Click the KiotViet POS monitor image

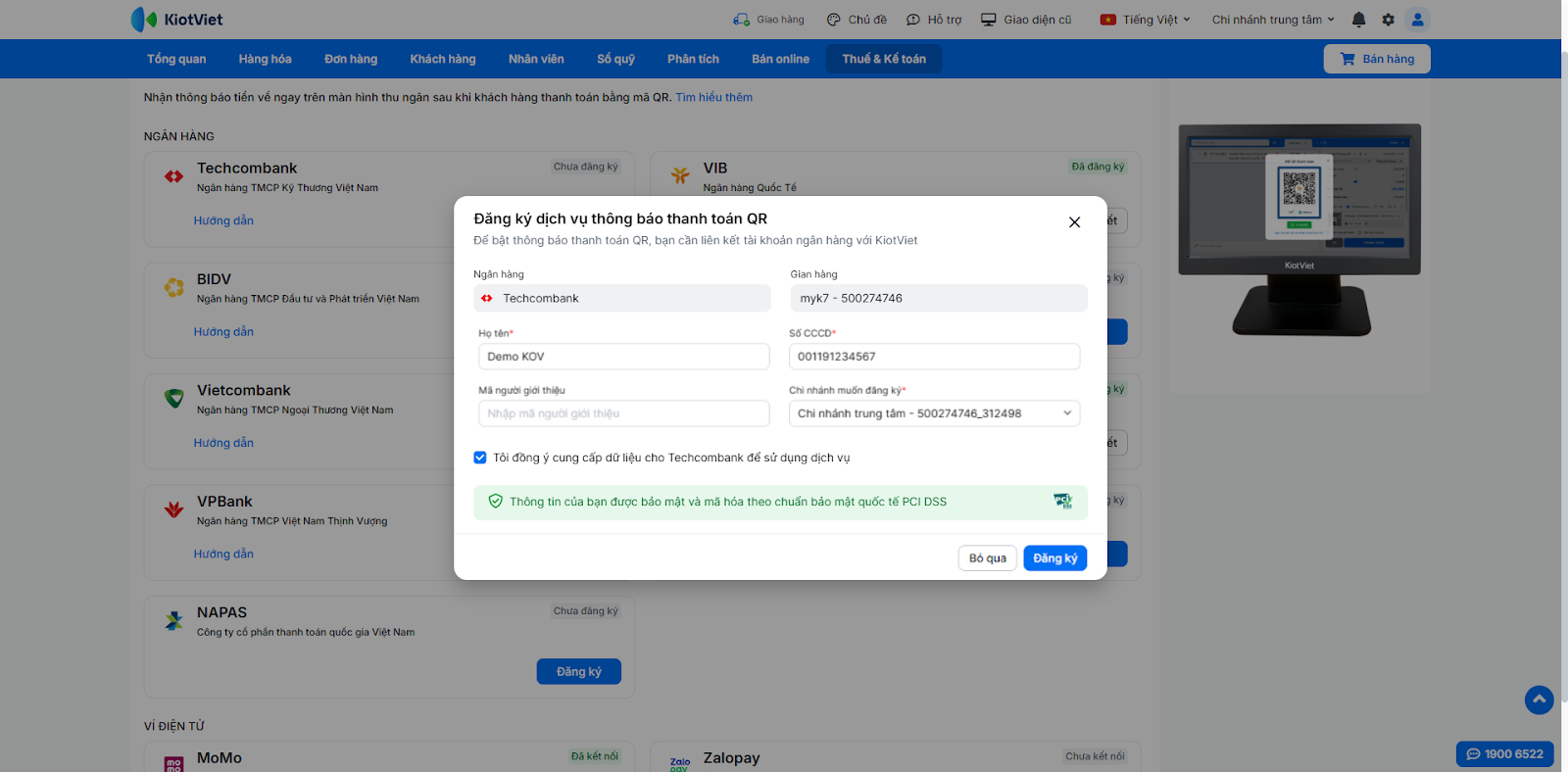[1299, 229]
